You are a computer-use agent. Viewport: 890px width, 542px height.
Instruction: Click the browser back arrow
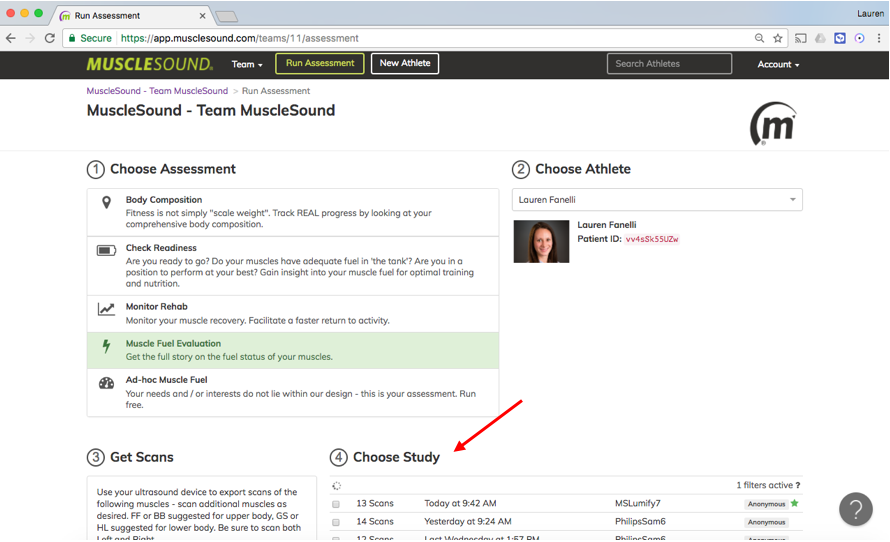pyautogui.click(x=11, y=38)
